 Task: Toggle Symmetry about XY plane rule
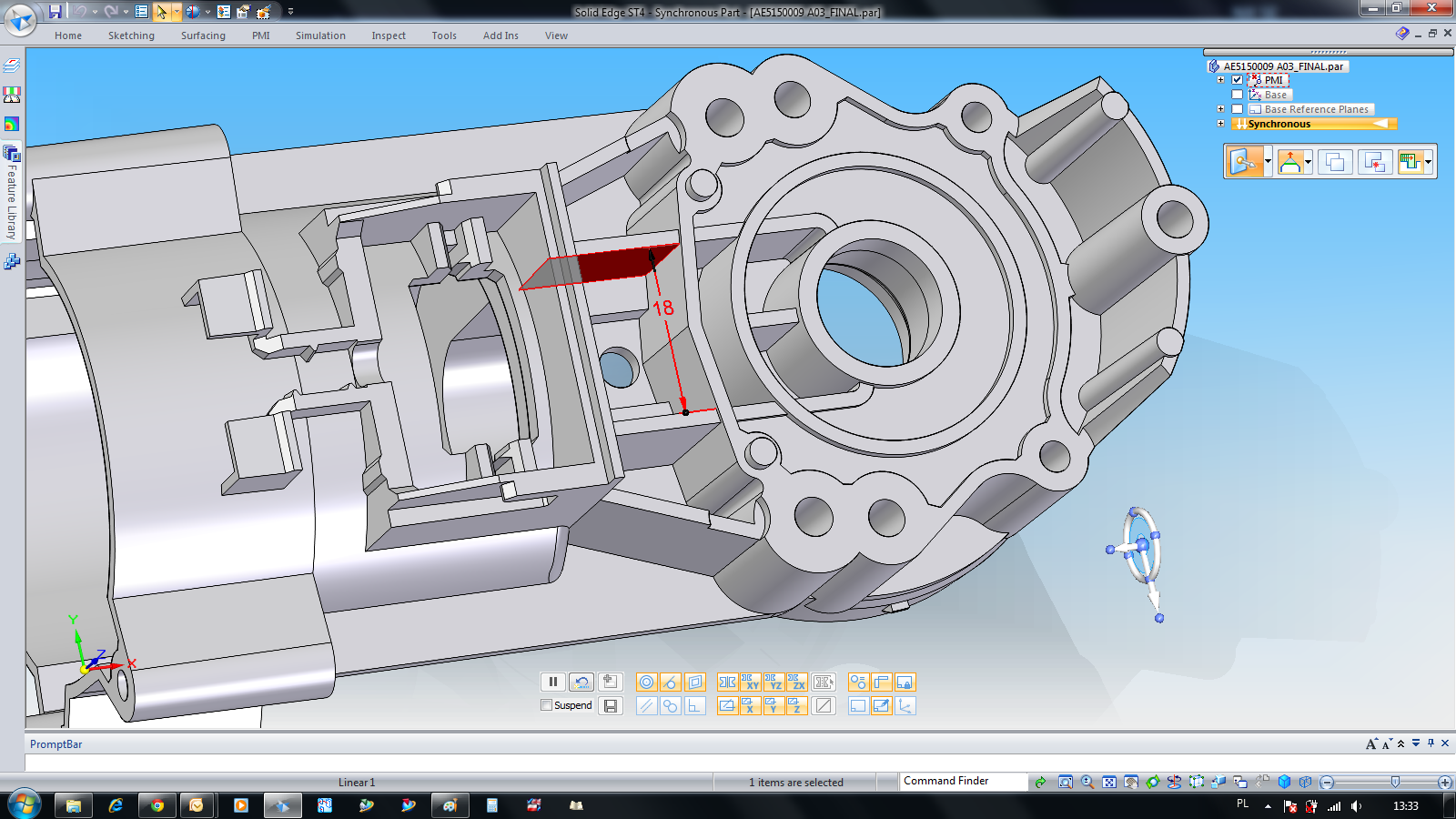pyautogui.click(x=751, y=682)
